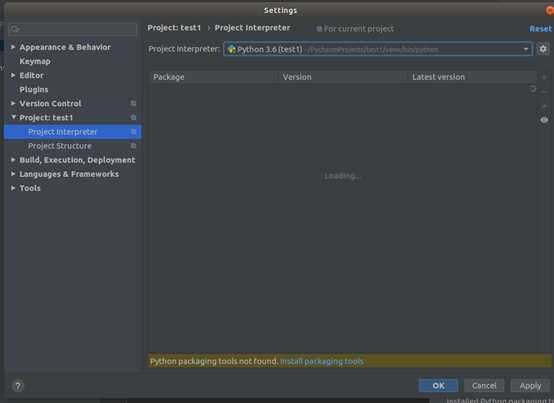
Task: Expand Appearance & Behavior section
Action: (13, 47)
